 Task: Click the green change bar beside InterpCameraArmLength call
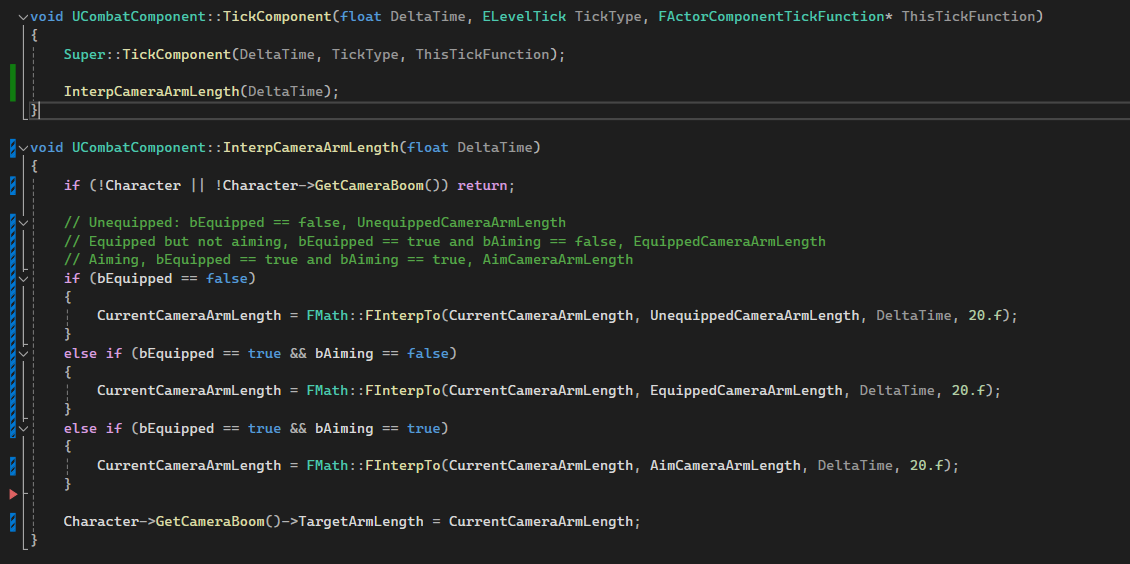[x=13, y=82]
